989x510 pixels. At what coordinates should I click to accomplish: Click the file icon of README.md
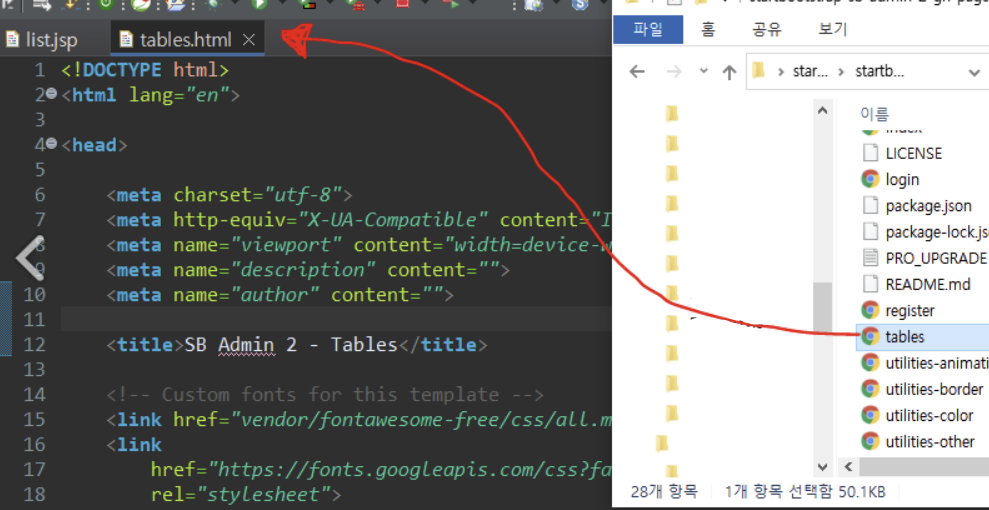[870, 284]
